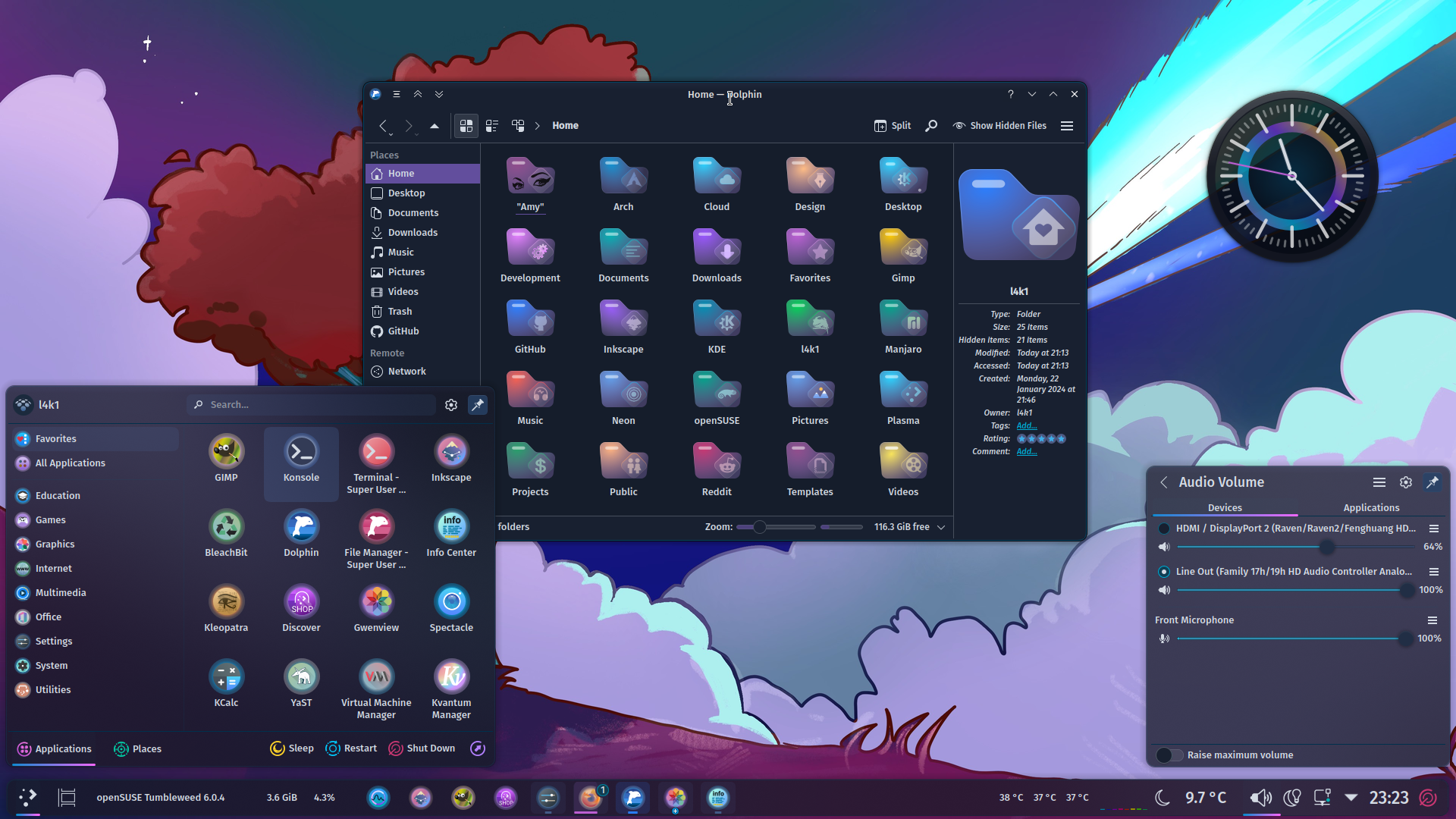Switch to Applications tab in Audio Volume
The width and height of the screenshot is (1456, 819).
coord(1371,508)
